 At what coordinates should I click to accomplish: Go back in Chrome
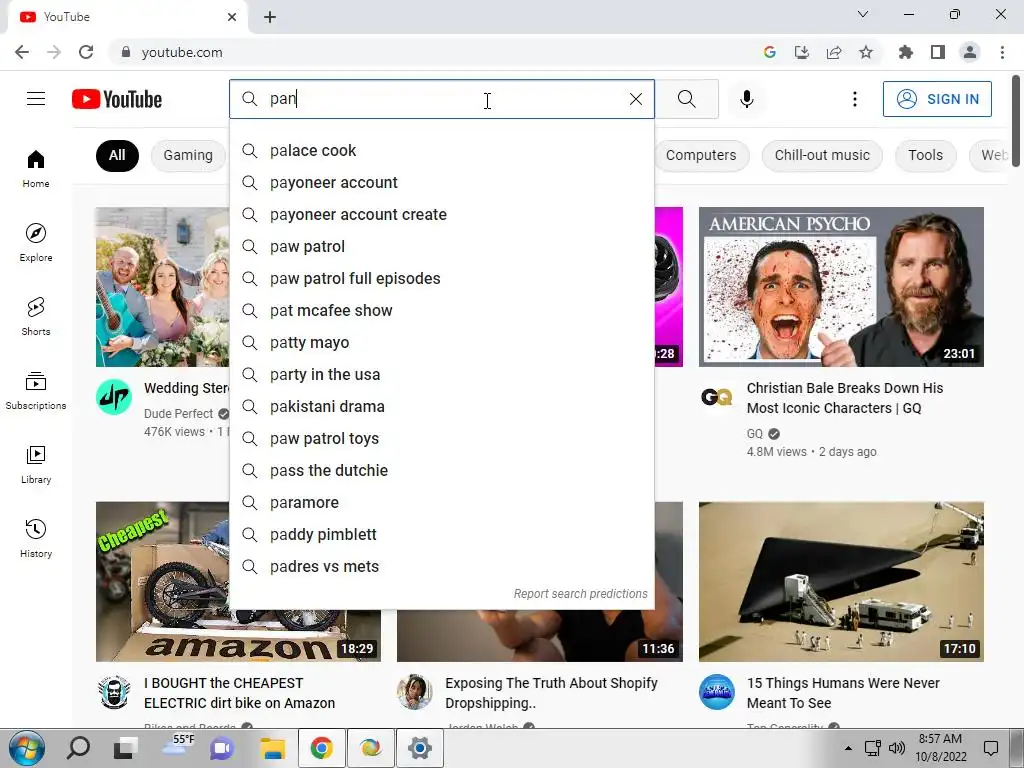[x=22, y=52]
